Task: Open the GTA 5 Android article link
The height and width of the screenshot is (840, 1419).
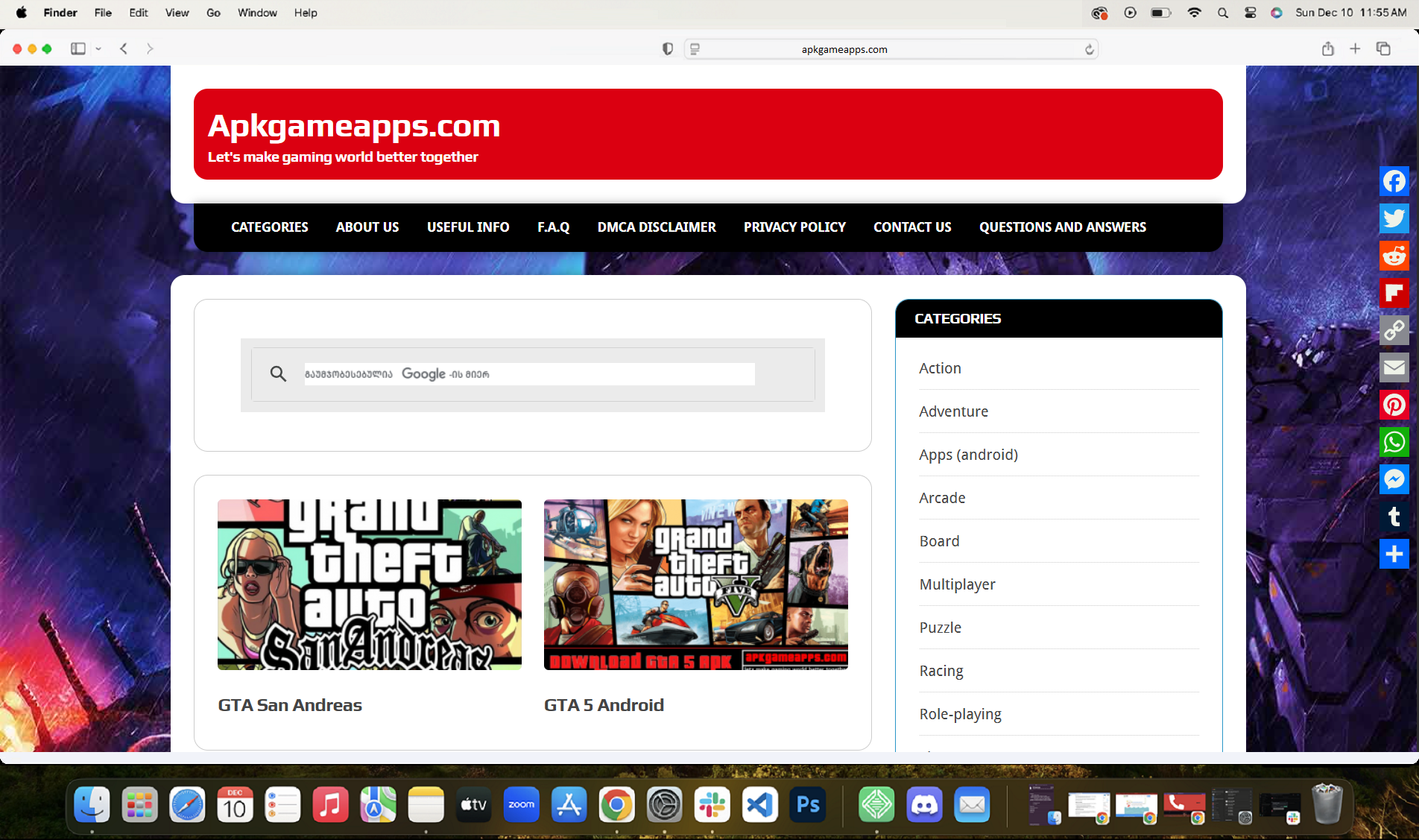Action: click(603, 705)
